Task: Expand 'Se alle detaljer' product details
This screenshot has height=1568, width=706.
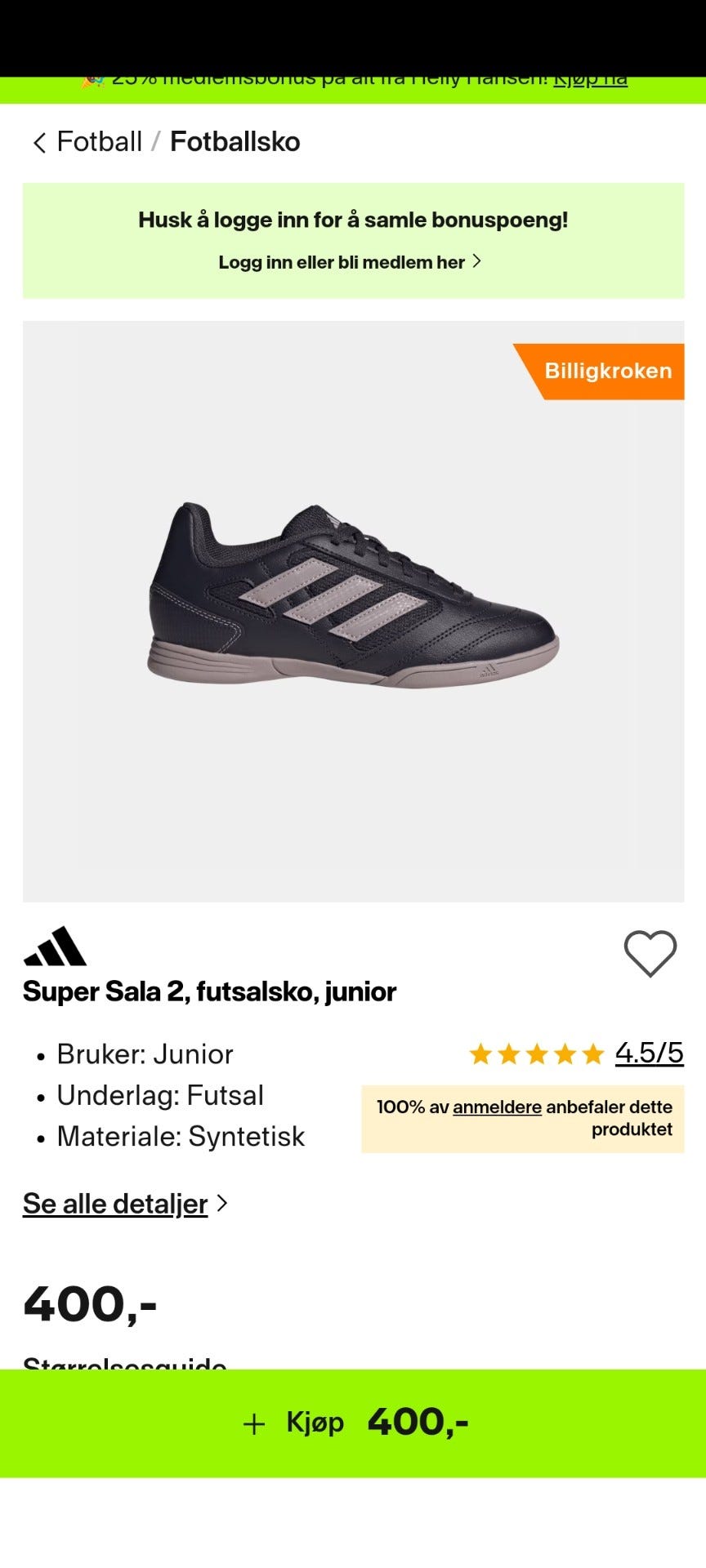Action: click(115, 1204)
